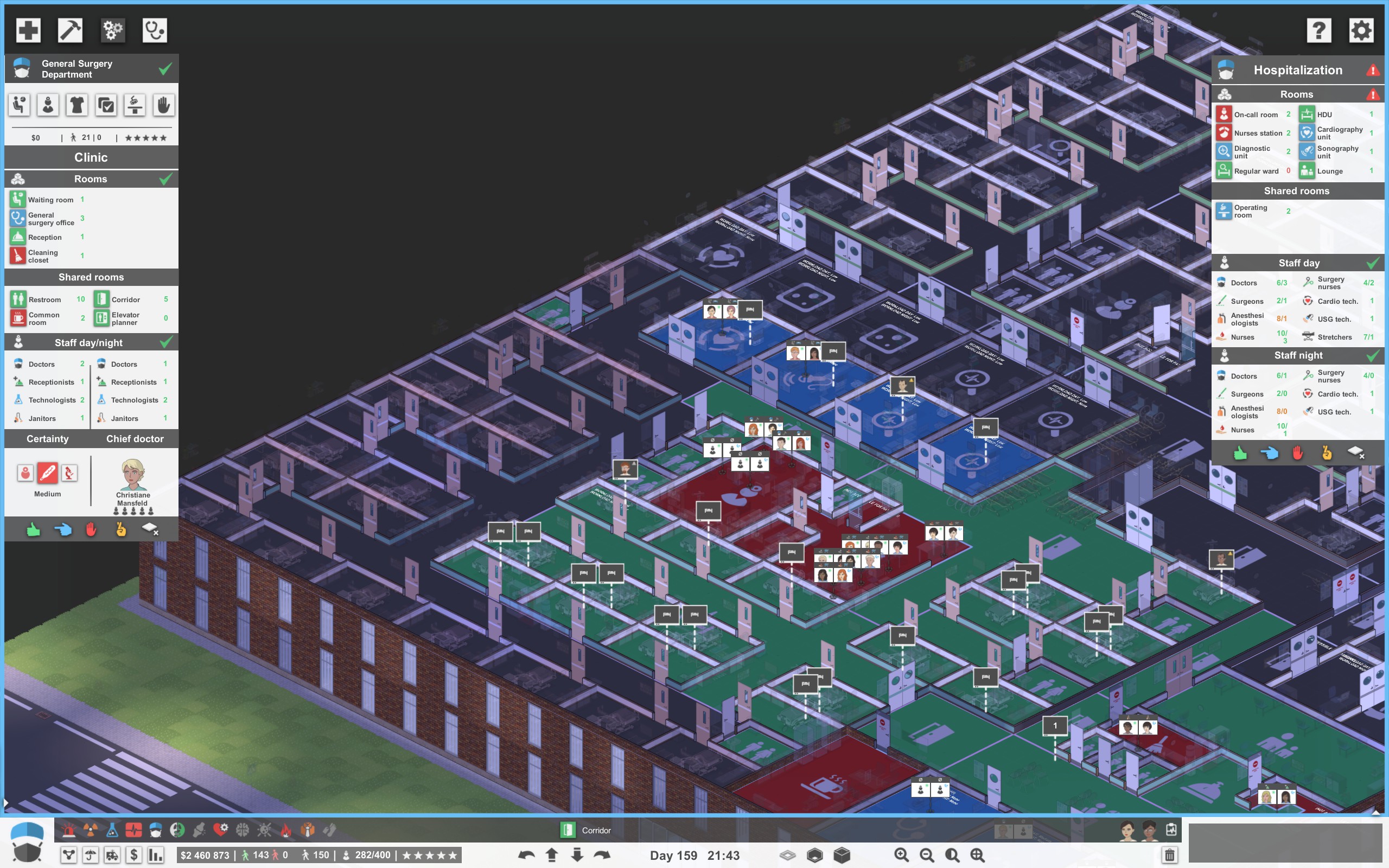The image size is (1389, 868).
Task: Click the zoom in magnifier icon
Action: tap(902, 856)
